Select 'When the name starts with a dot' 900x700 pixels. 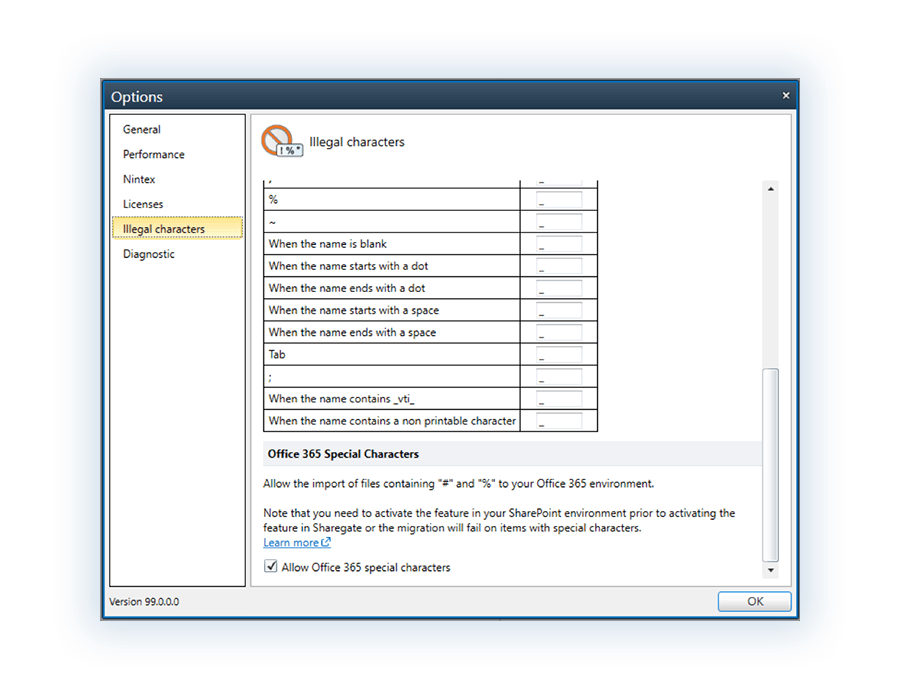(x=348, y=266)
